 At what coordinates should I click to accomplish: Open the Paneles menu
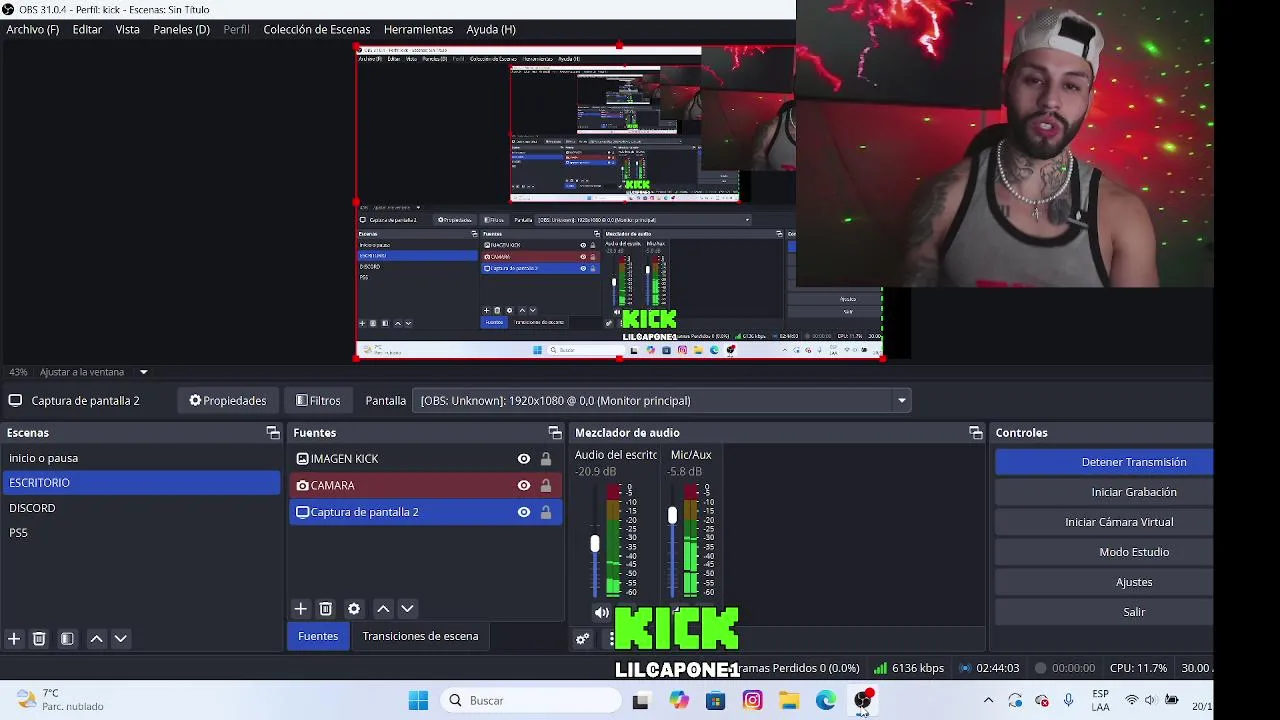pyautogui.click(x=181, y=29)
